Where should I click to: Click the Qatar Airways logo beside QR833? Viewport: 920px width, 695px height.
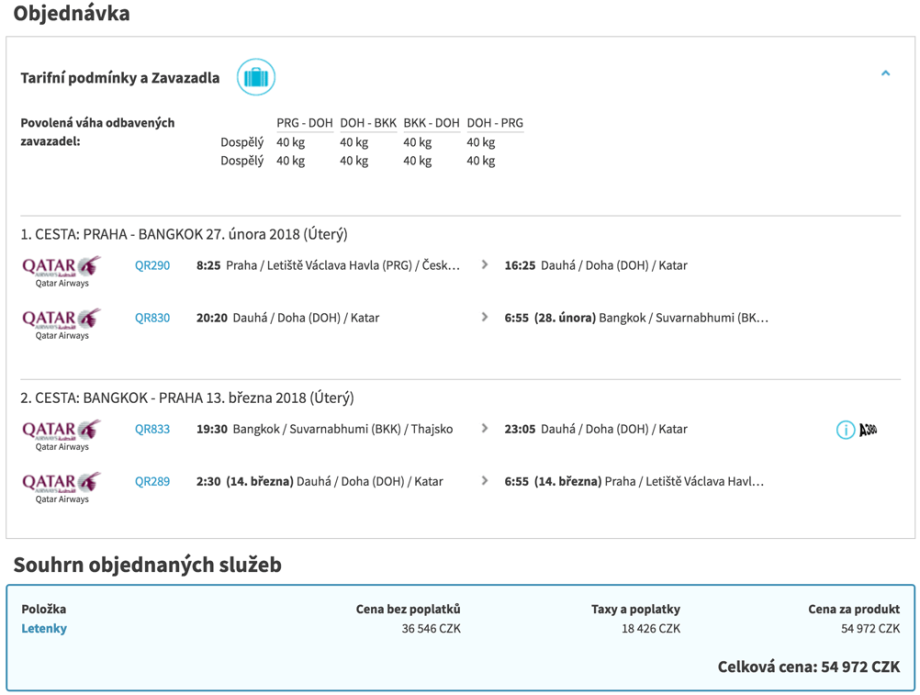[x=62, y=433]
